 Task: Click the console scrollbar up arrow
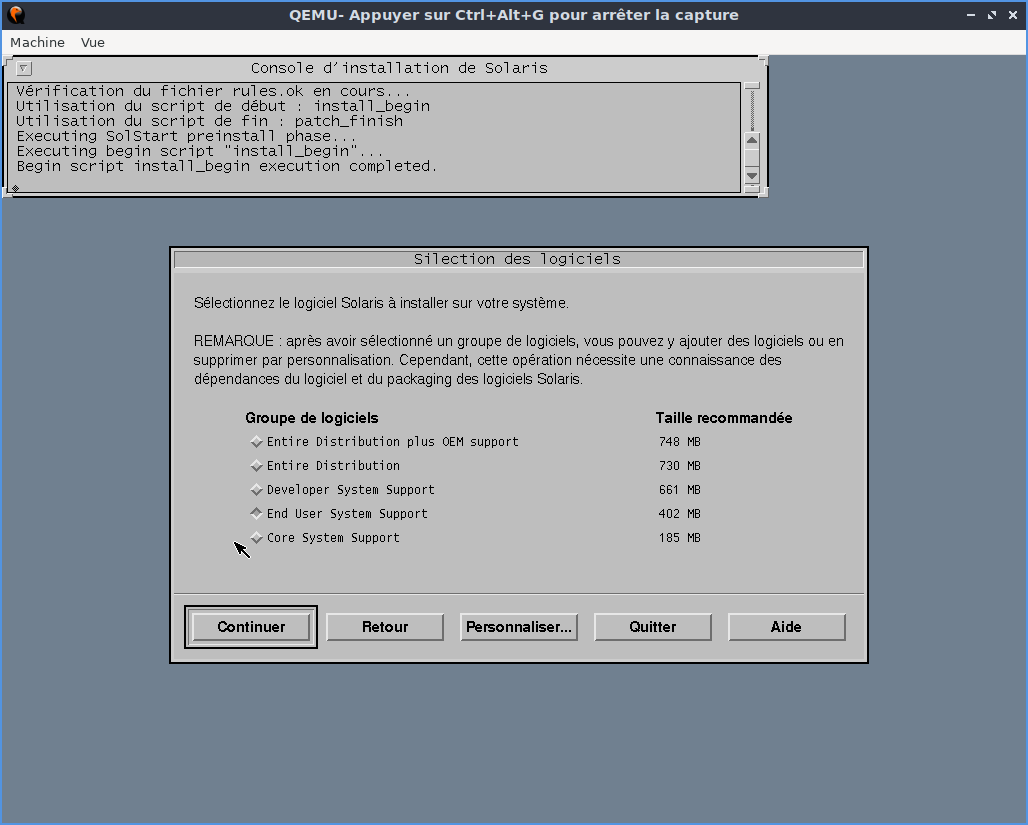point(752,140)
